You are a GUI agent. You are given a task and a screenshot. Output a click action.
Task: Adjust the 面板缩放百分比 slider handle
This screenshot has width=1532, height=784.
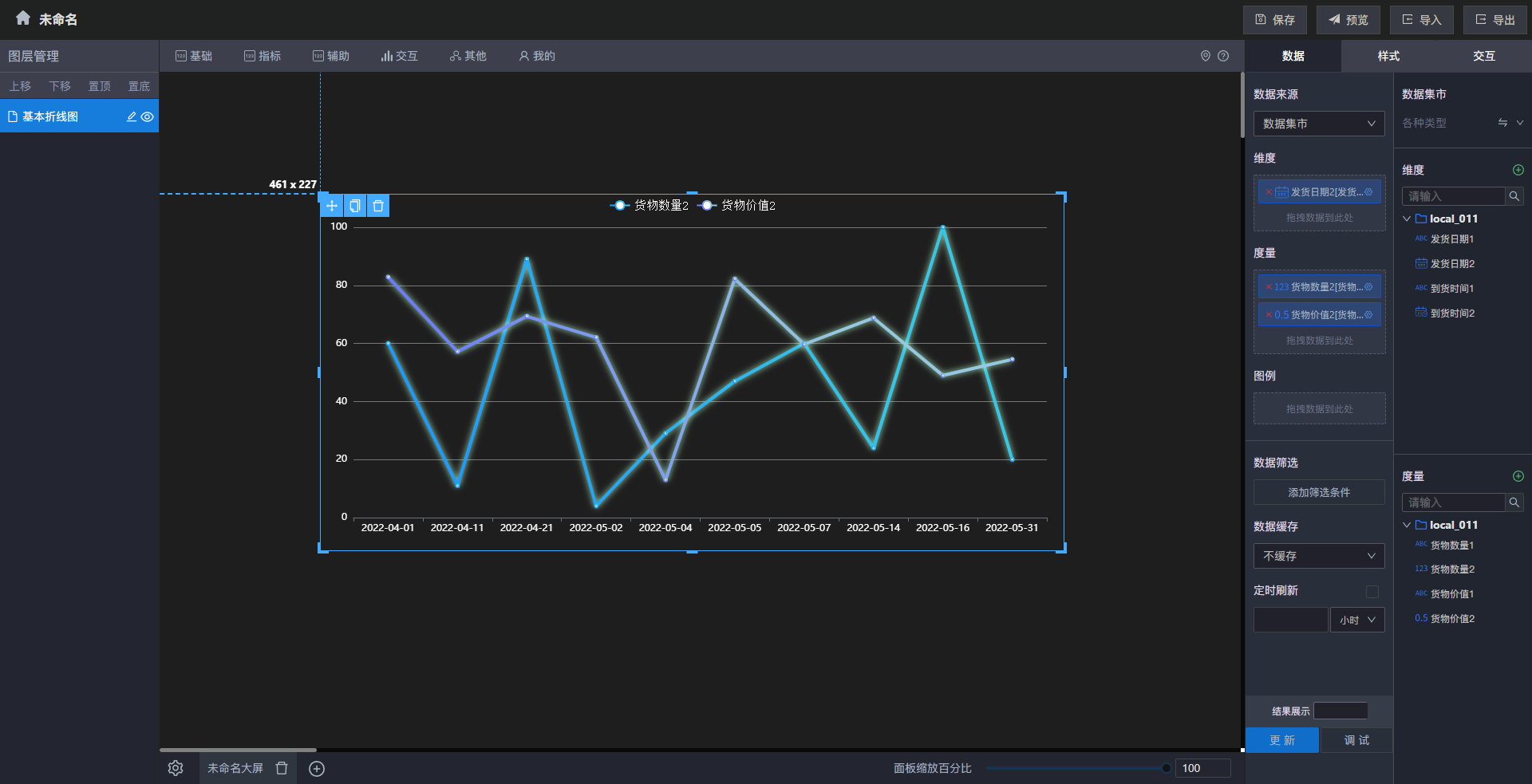1166,768
